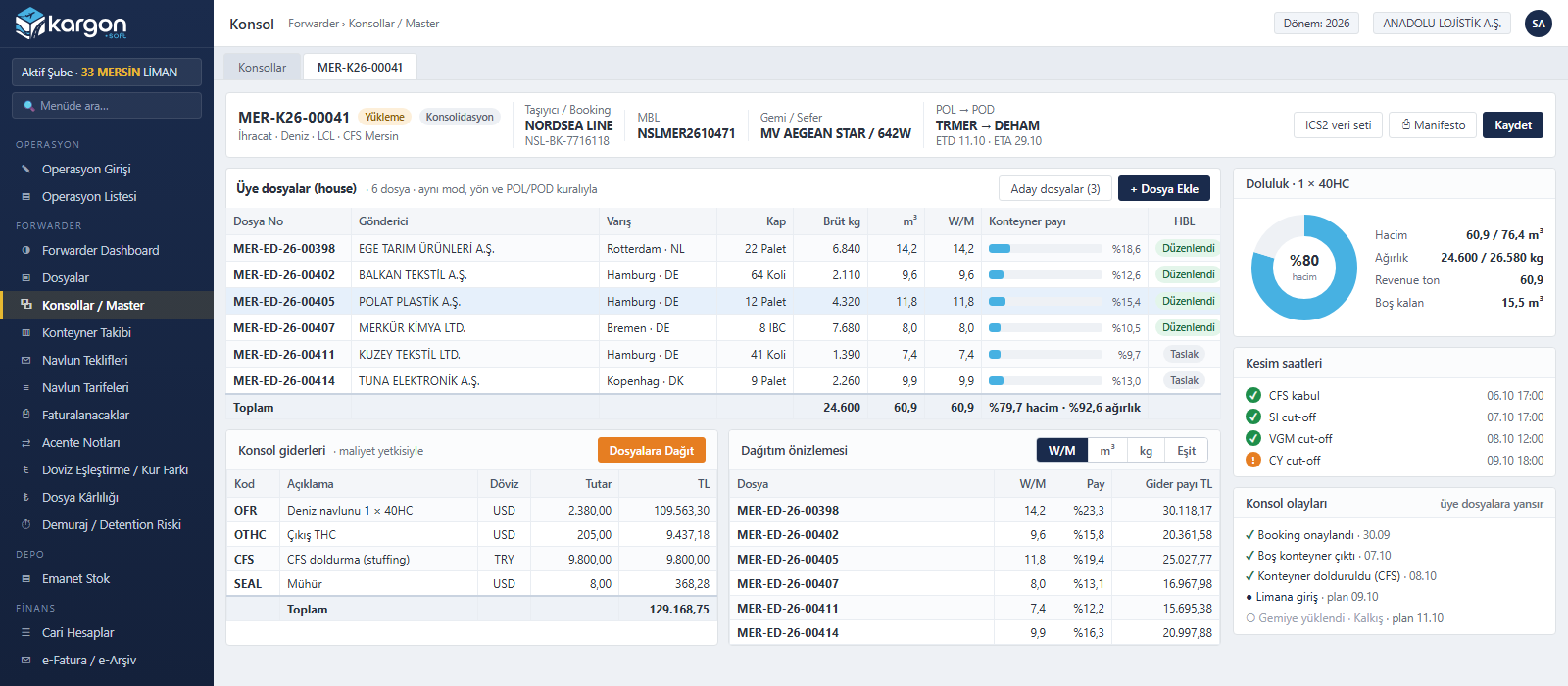Screen dimensions: 1568x686
Task: Click the green check icon for CFS kabul
Action: (x=1253, y=395)
